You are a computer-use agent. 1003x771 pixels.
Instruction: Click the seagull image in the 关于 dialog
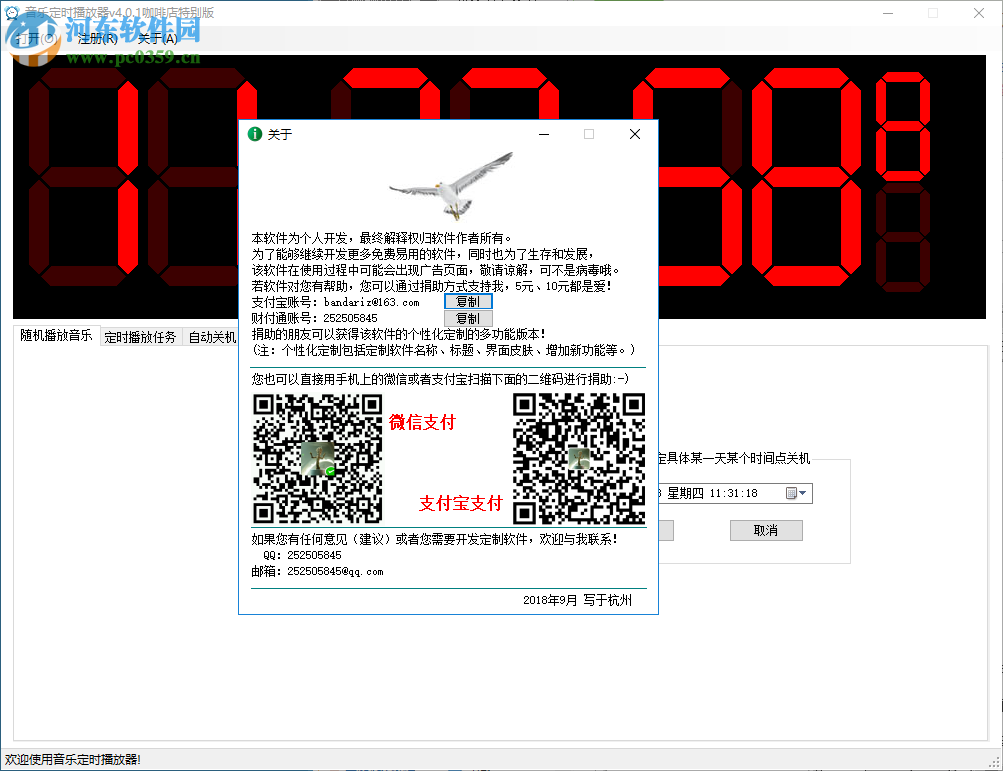[452, 185]
